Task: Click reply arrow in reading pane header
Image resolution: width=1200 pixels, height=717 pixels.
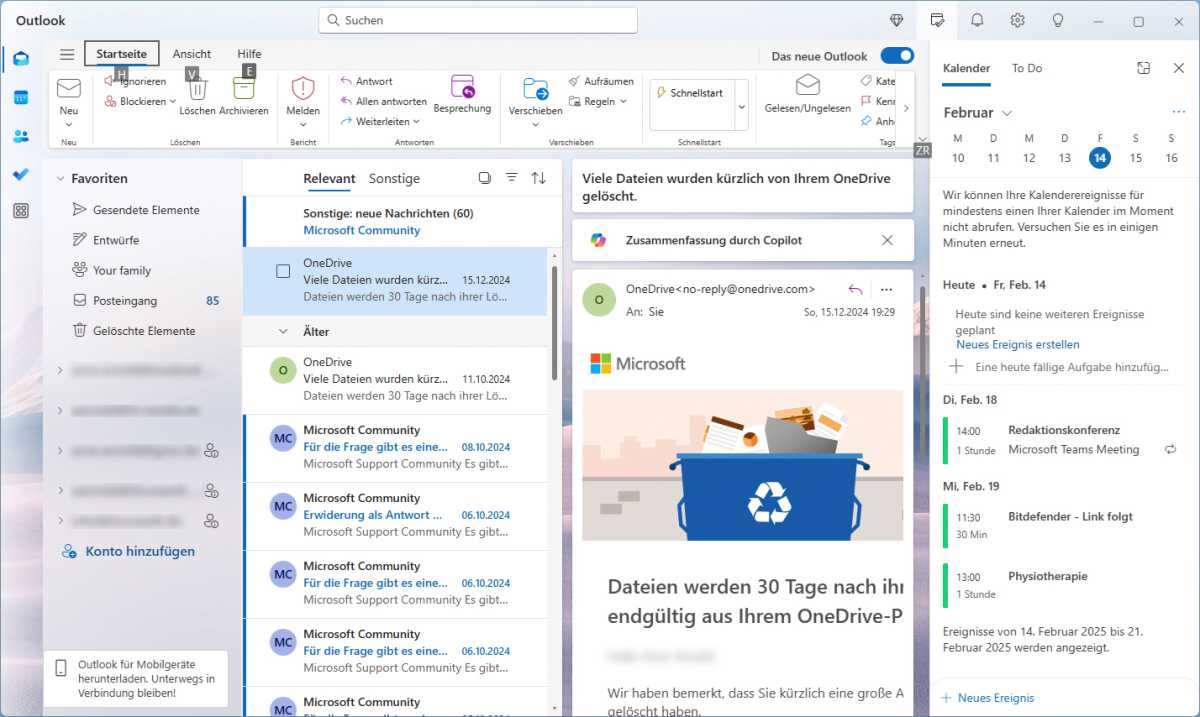Action: [855, 289]
